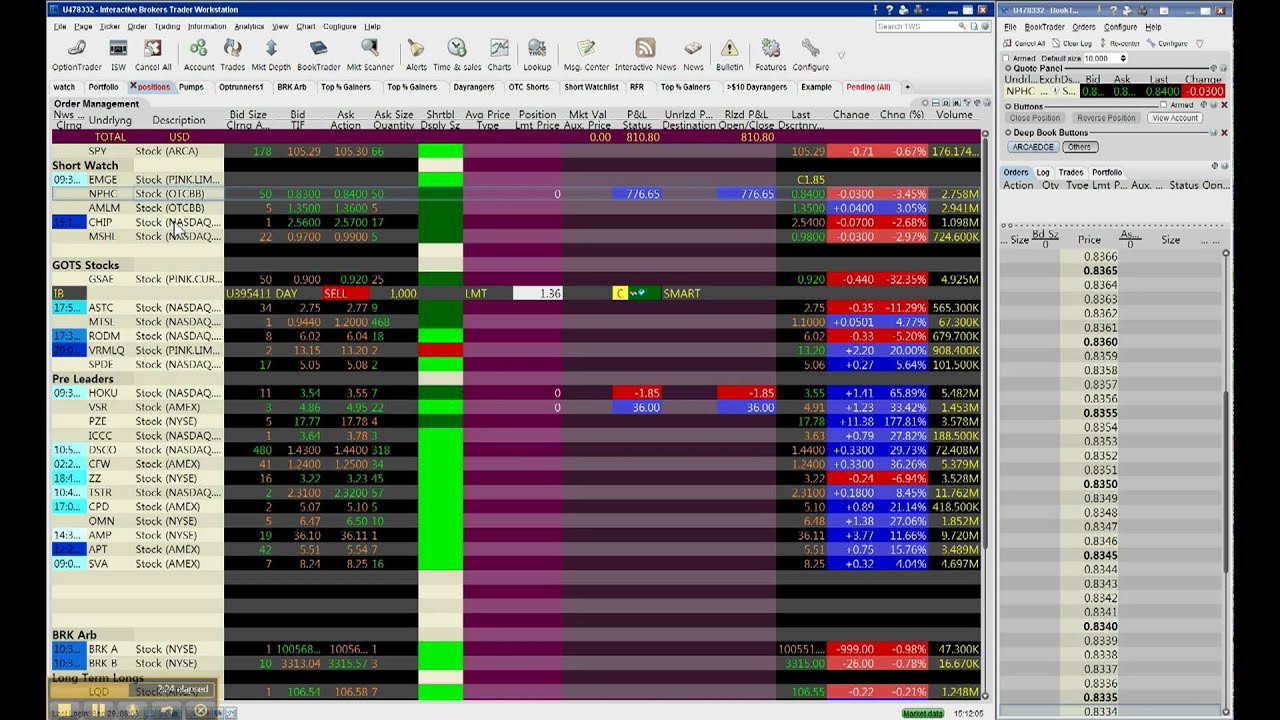Open the Trades toolbar icon
The width and height of the screenshot is (1280, 720).
[232, 55]
